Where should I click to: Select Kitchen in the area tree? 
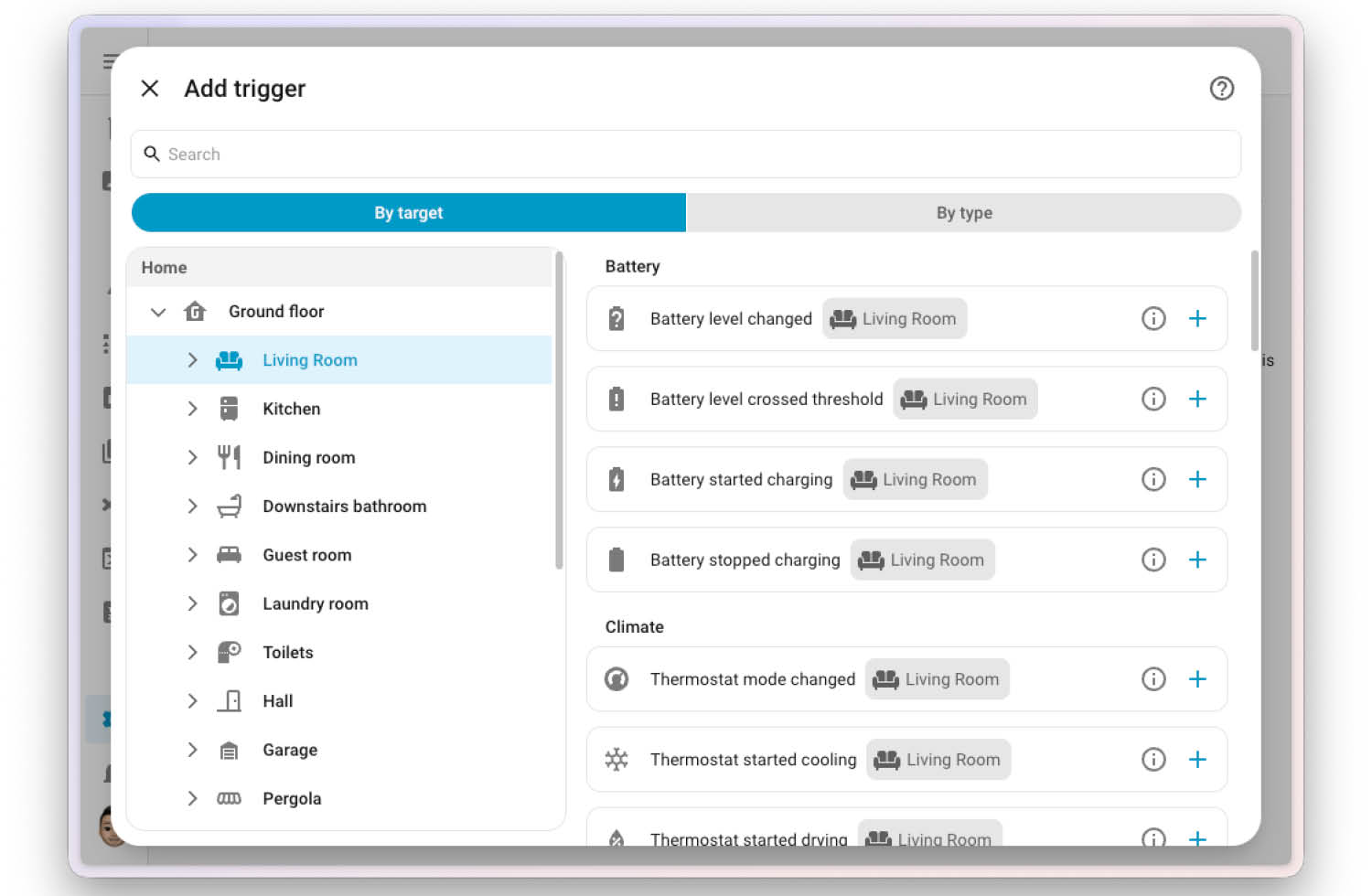(292, 409)
